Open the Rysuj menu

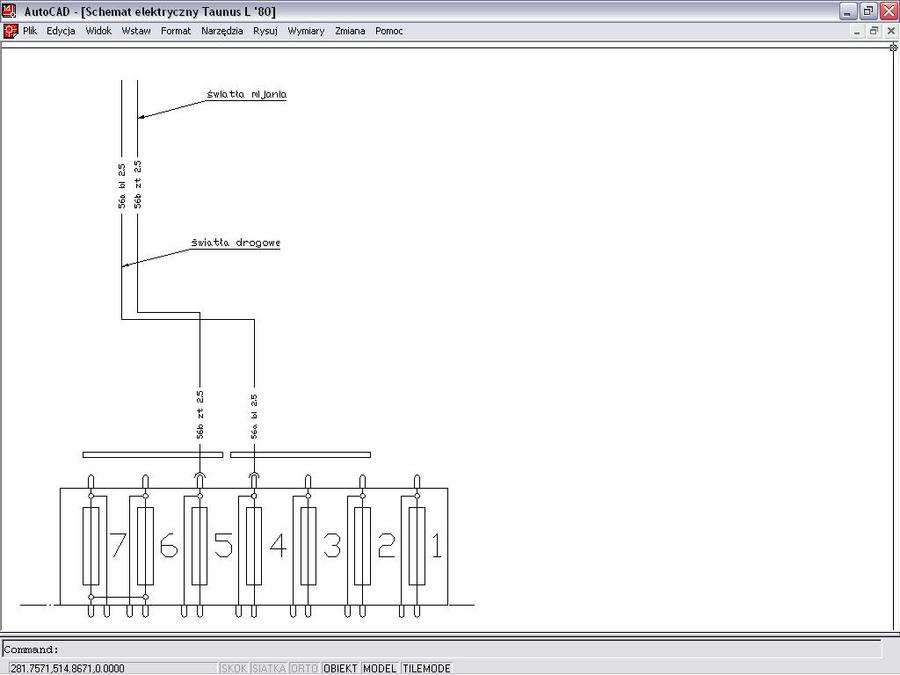point(265,31)
